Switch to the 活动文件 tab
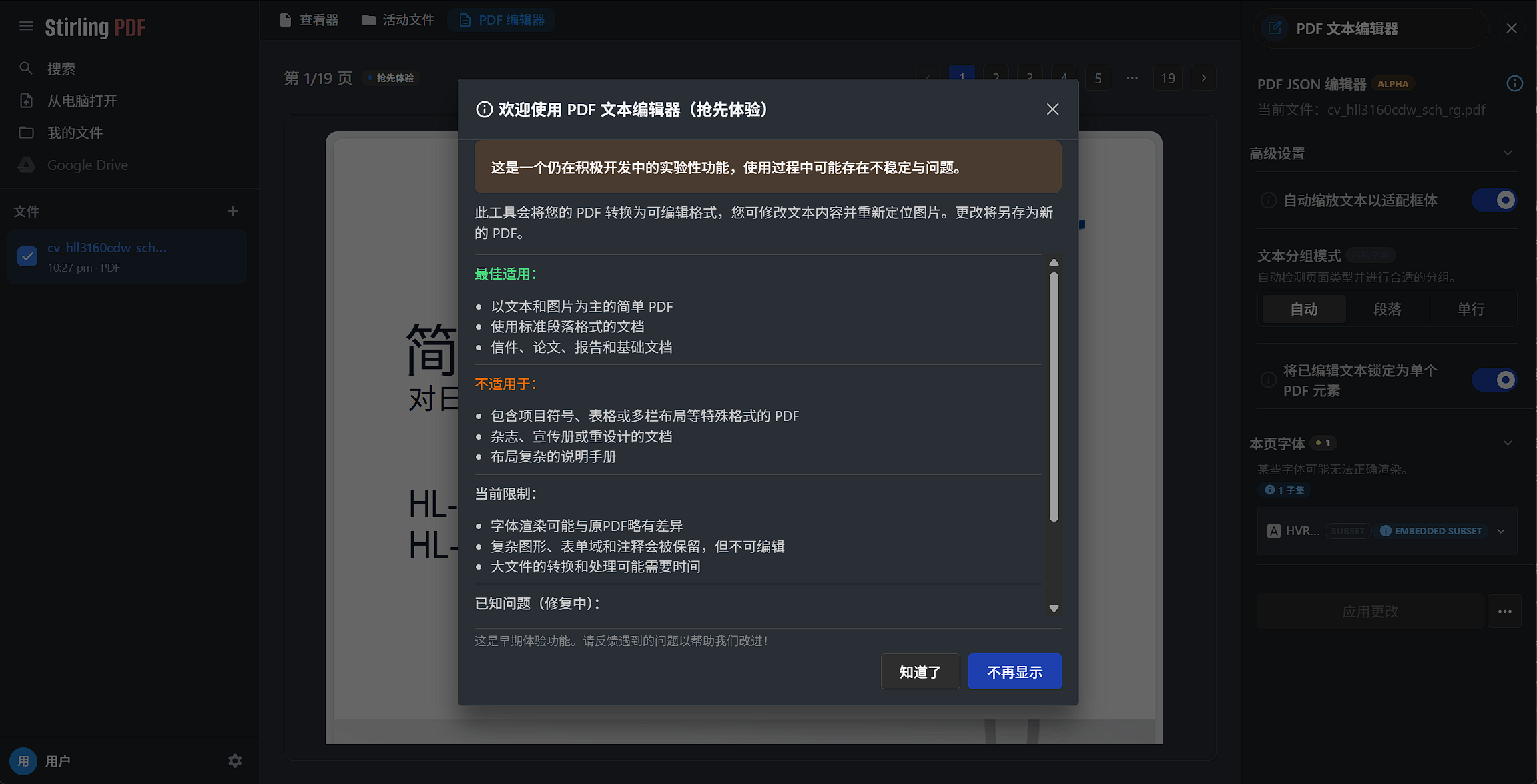This screenshot has height=784, width=1537. [x=398, y=20]
